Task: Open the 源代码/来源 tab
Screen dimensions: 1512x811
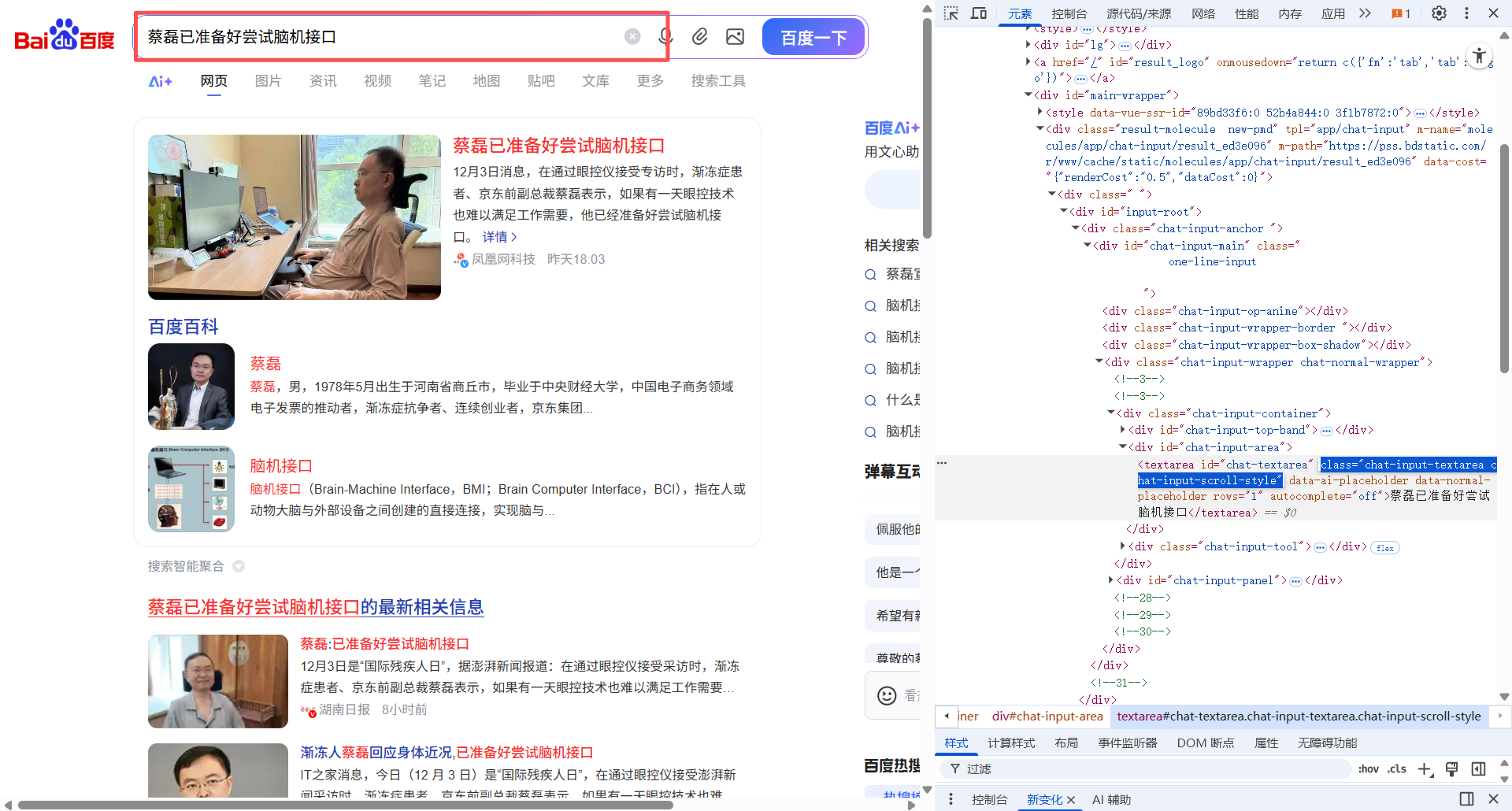Action: coord(1139,13)
